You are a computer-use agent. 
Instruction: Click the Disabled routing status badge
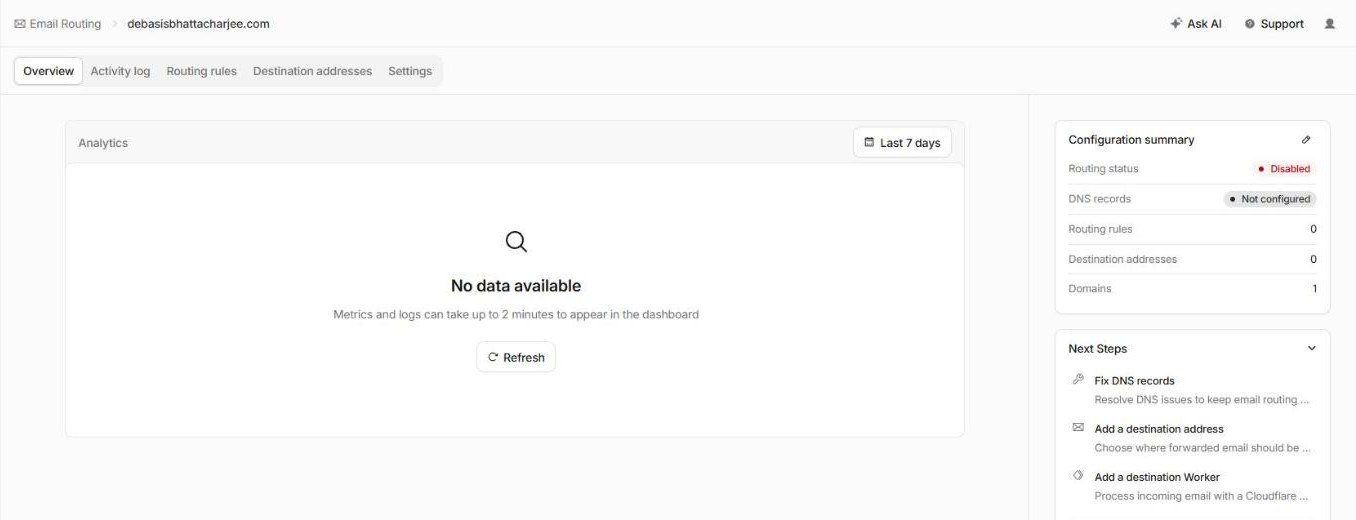1284,169
